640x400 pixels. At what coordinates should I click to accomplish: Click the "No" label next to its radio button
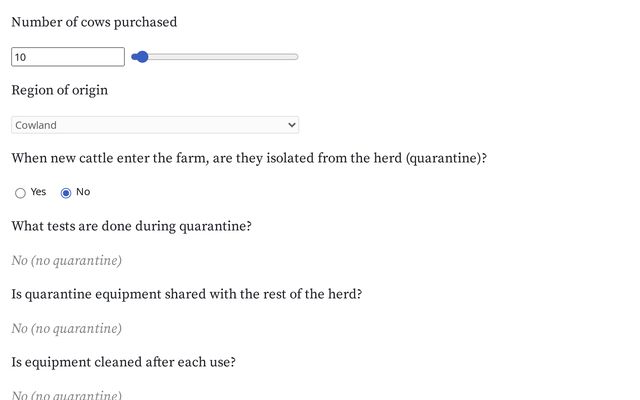tap(83, 192)
